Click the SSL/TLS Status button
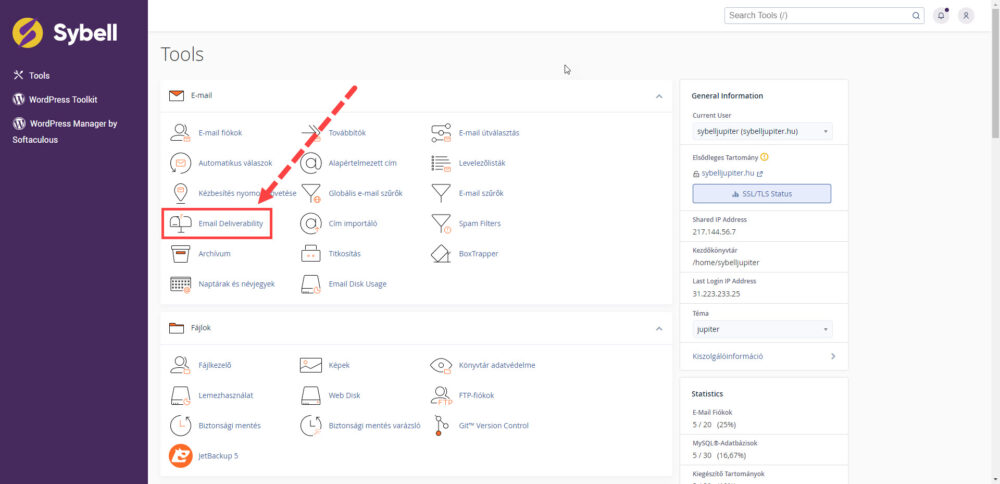1000x484 pixels. coord(761,193)
